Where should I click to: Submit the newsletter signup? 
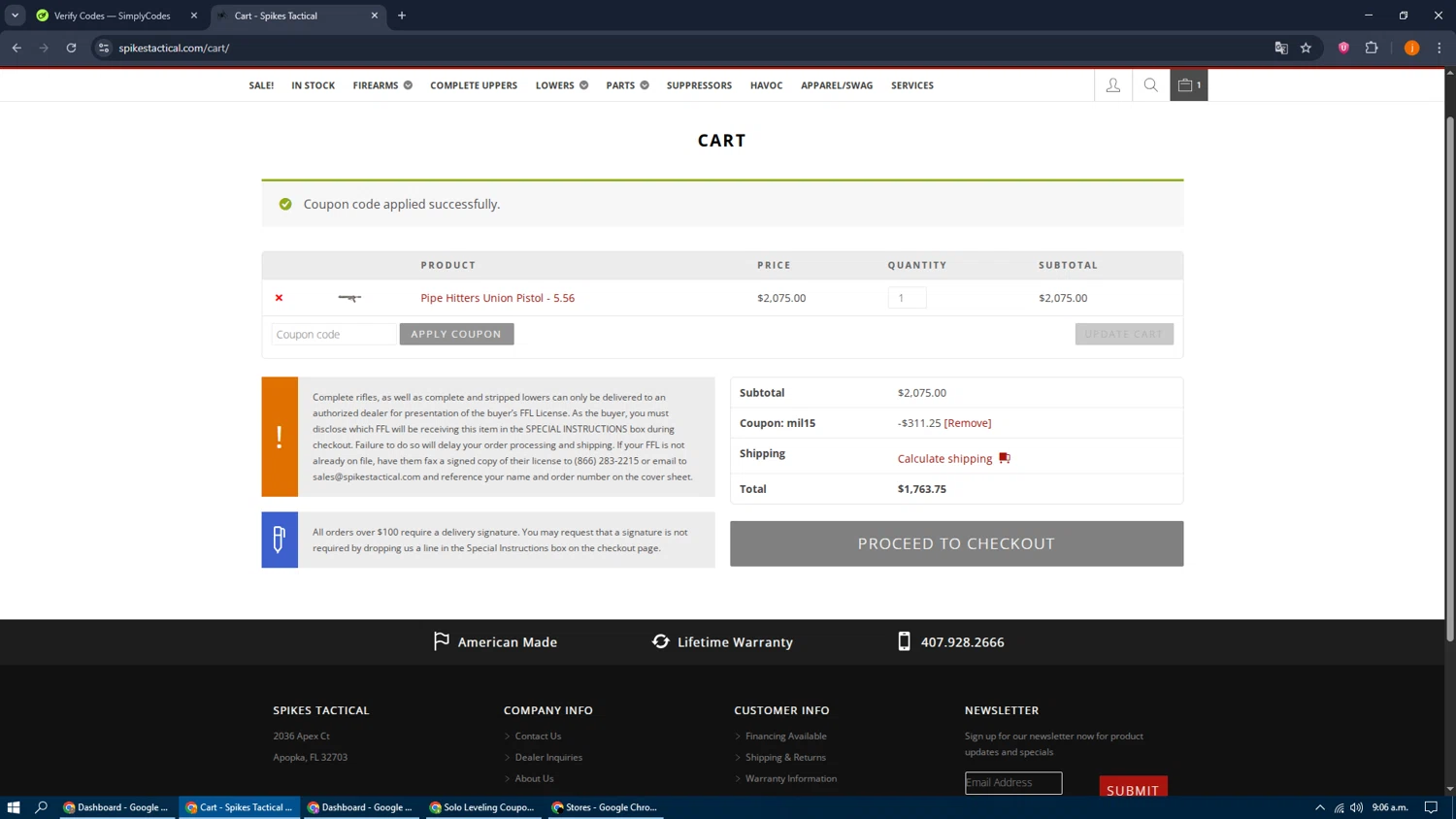pyautogui.click(x=1133, y=789)
